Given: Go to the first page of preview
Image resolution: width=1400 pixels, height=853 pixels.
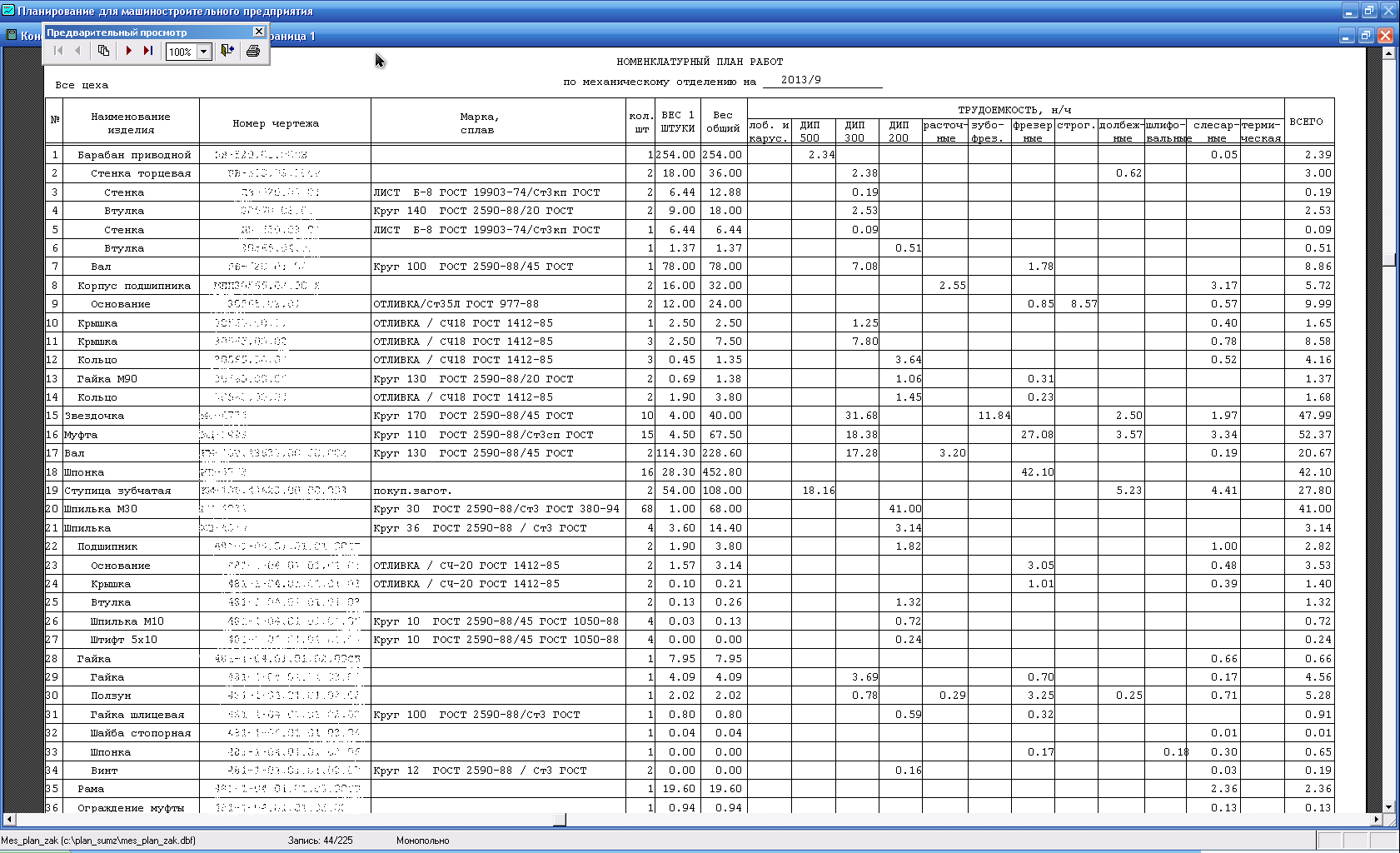Looking at the screenshot, I should (57, 51).
